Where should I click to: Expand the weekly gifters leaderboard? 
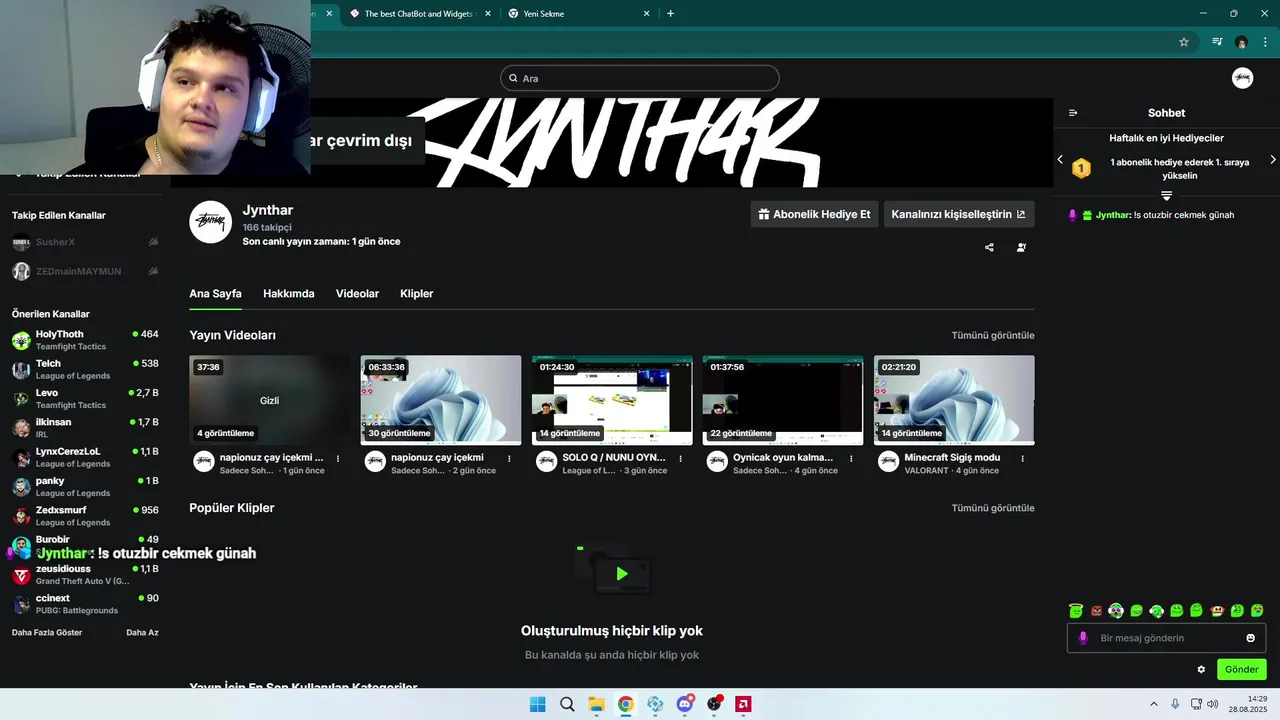(x=1166, y=195)
